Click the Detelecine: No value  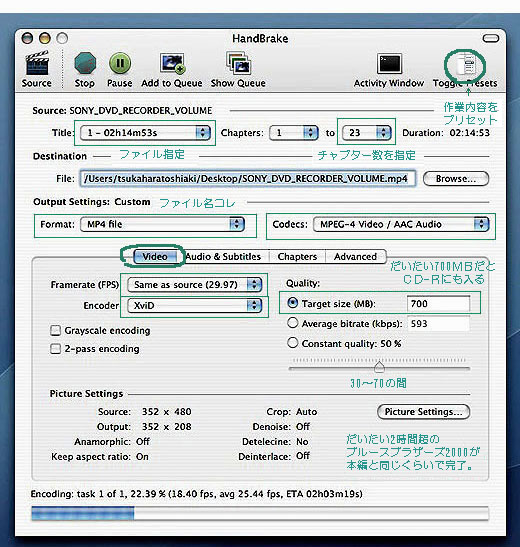pyautogui.click(x=302, y=442)
